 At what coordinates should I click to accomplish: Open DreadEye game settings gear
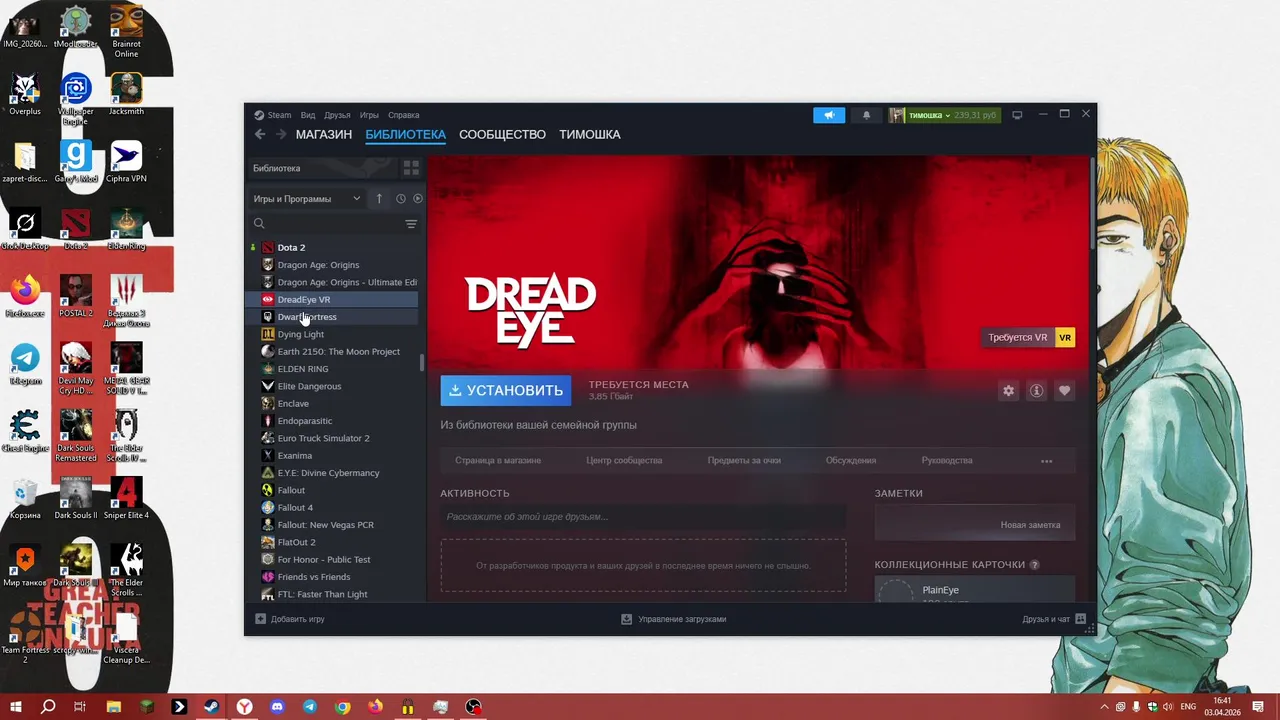pos(1008,391)
